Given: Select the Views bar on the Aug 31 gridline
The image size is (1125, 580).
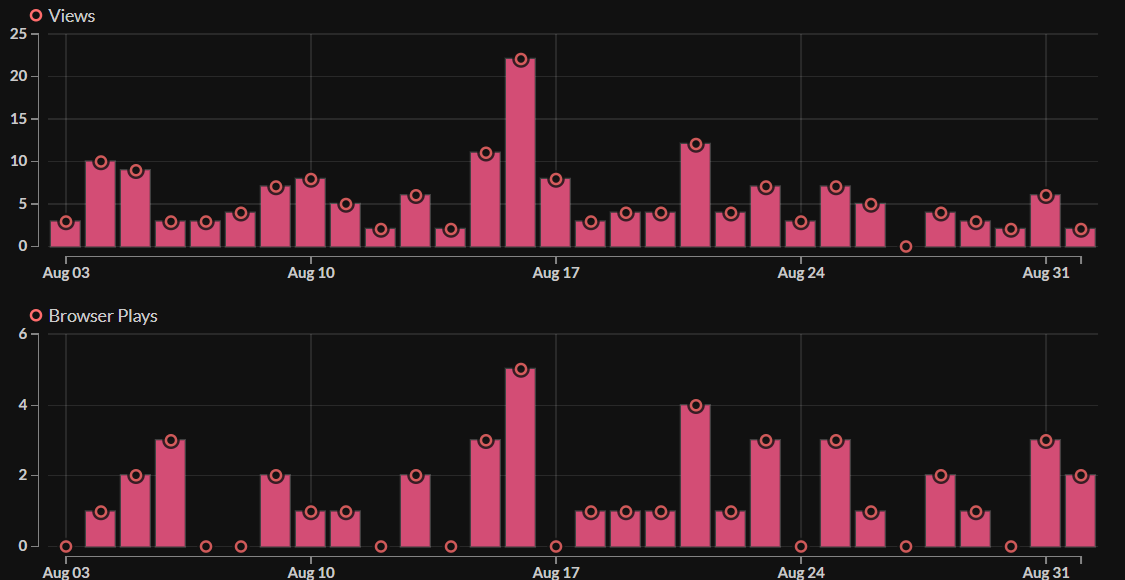Looking at the screenshot, I should [x=1046, y=221].
